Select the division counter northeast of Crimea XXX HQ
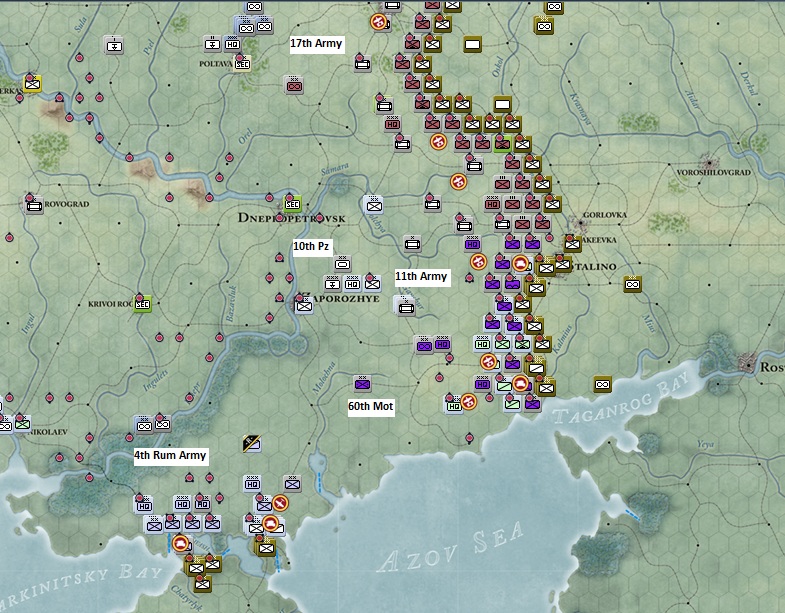Image resolution: width=785 pixels, height=613 pixels. pyautogui.click(x=292, y=484)
